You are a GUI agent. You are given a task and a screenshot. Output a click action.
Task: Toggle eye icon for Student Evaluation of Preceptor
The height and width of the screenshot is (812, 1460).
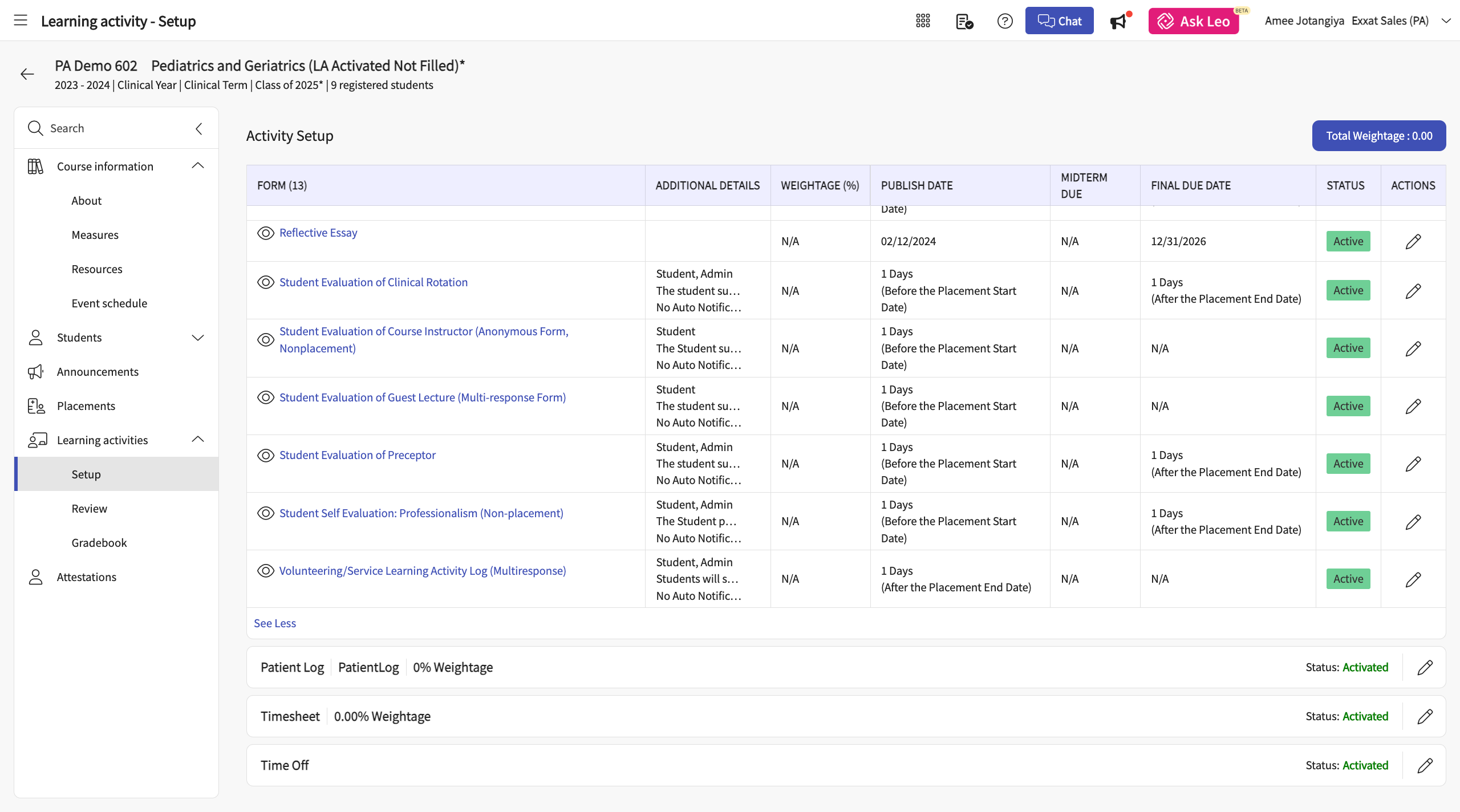(266, 455)
